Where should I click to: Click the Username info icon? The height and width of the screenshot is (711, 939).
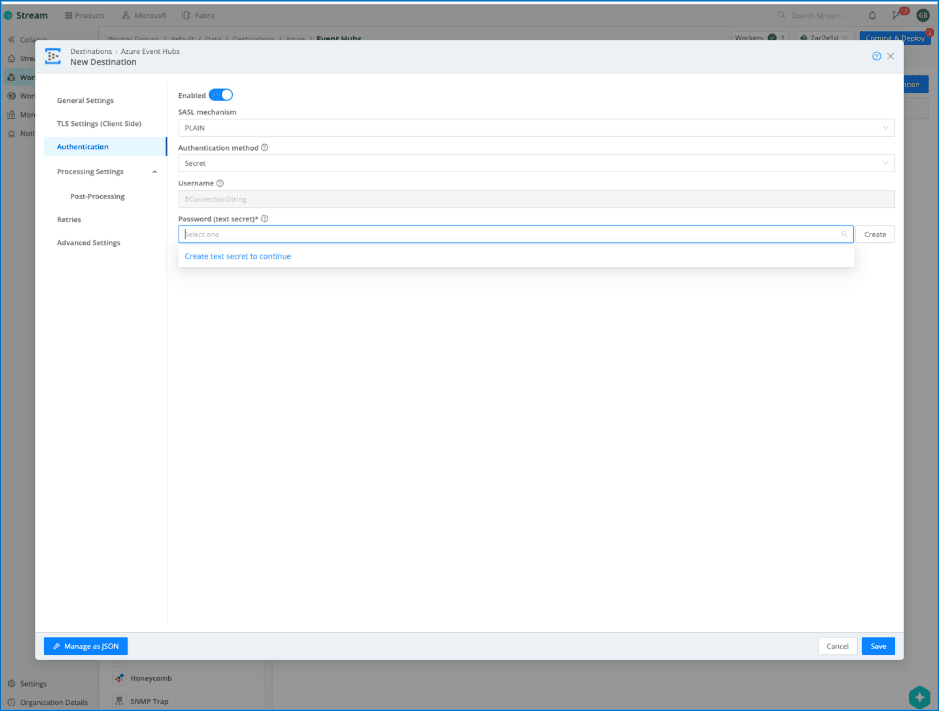click(220, 183)
